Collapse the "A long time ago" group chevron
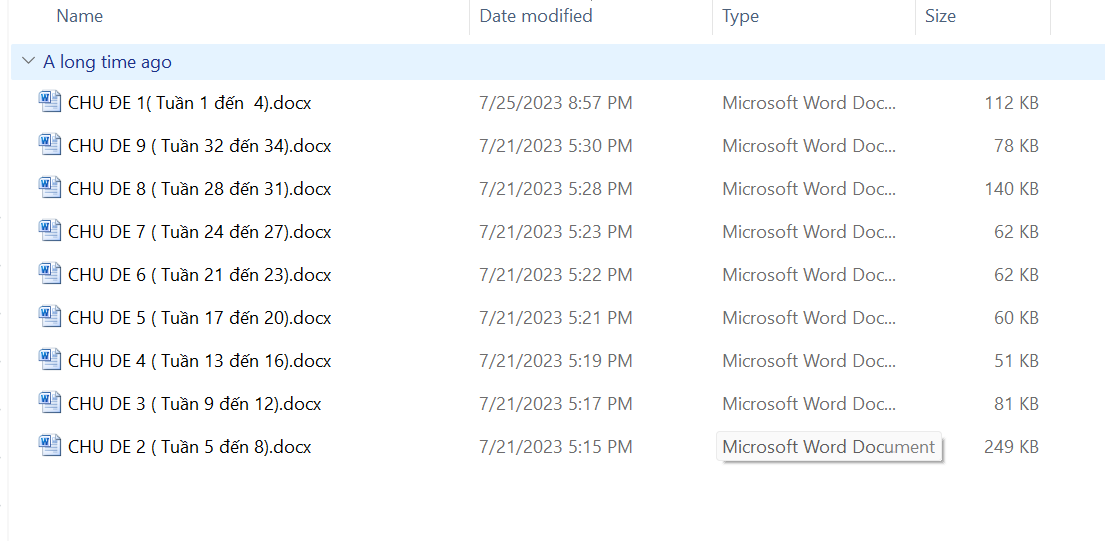This screenshot has height=541, width=1105. click(28, 62)
